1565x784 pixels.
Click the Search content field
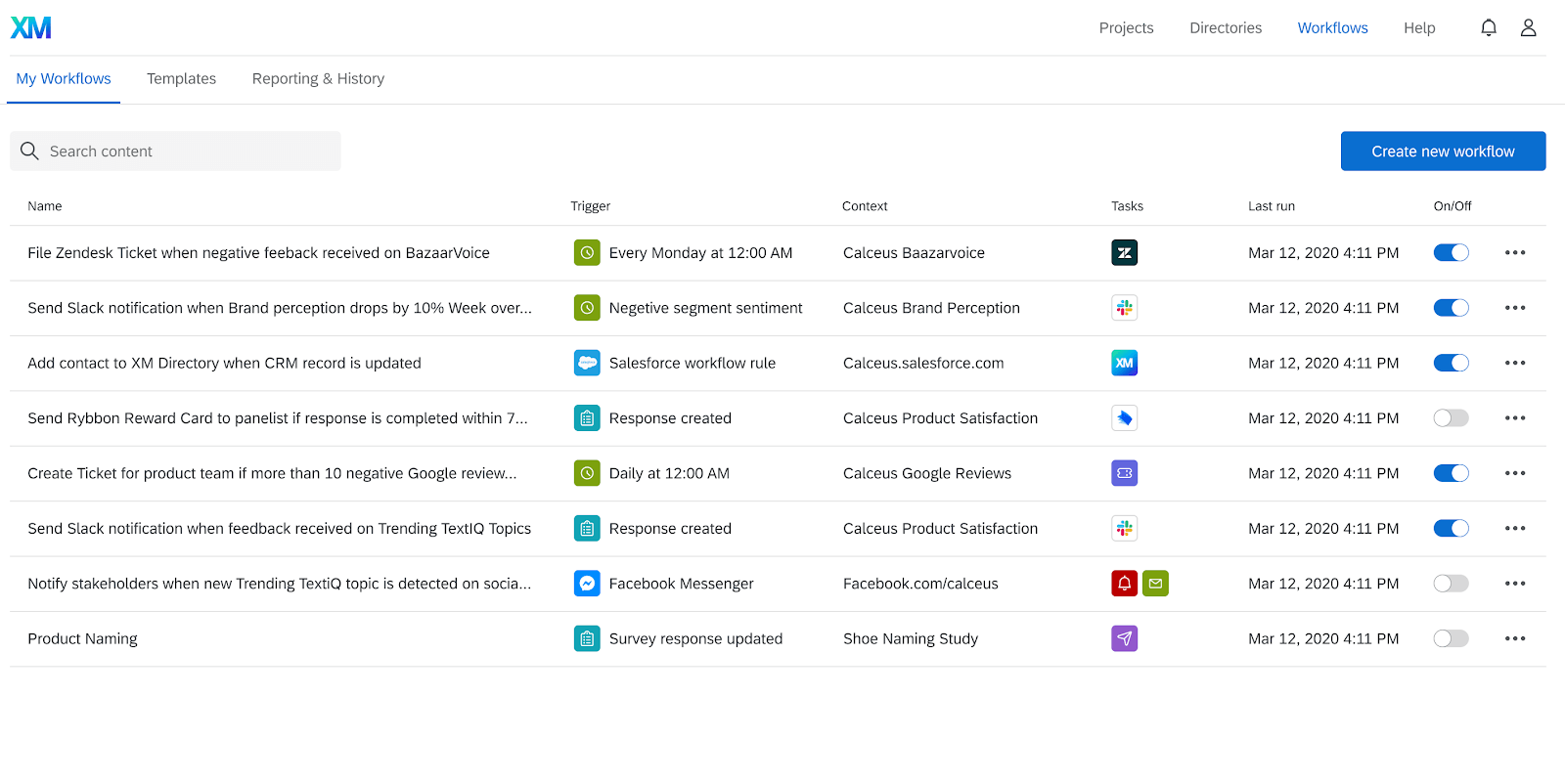tap(175, 152)
